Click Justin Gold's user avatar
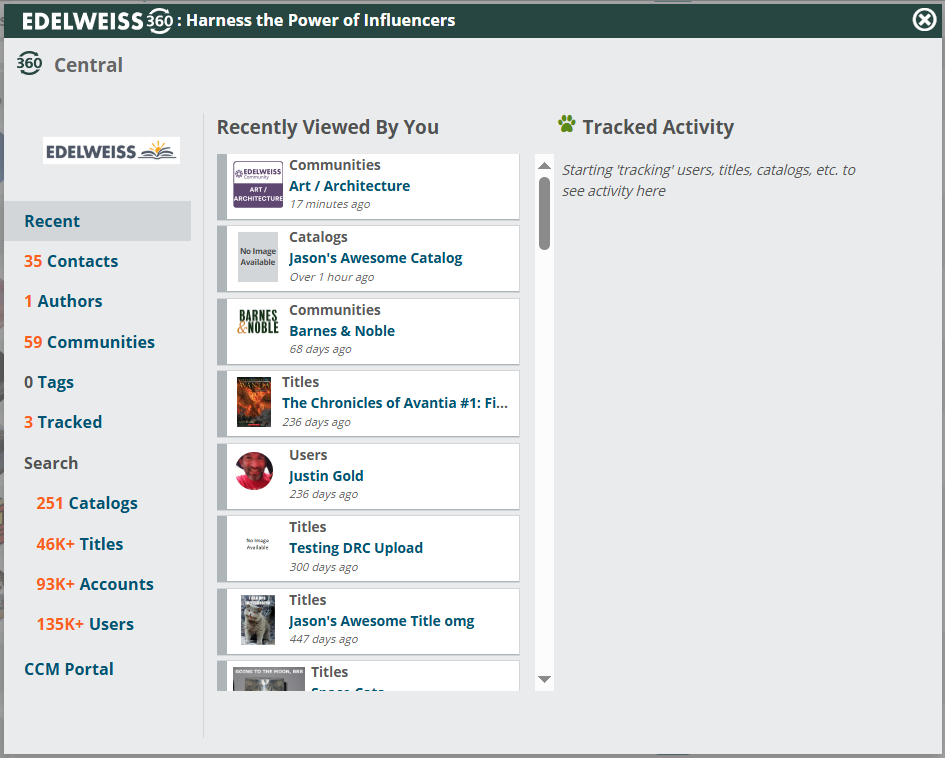 pyautogui.click(x=254, y=470)
